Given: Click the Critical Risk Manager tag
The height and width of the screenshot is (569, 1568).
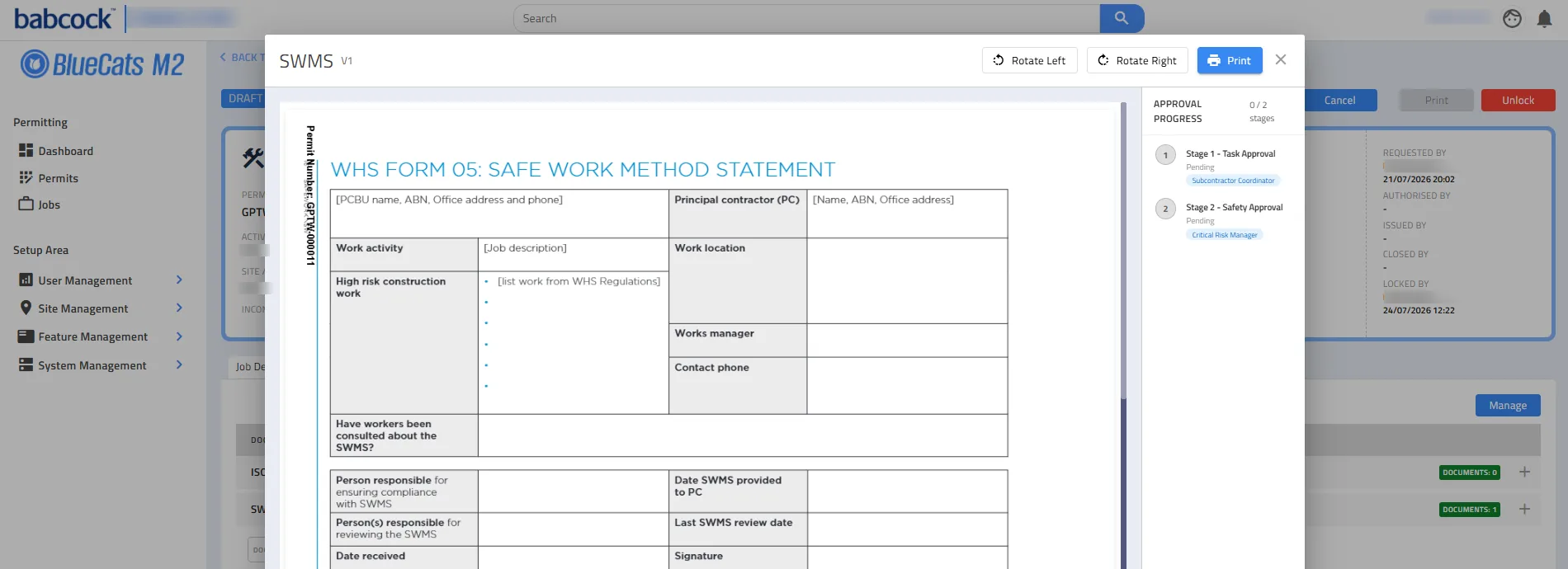Looking at the screenshot, I should 1225,235.
